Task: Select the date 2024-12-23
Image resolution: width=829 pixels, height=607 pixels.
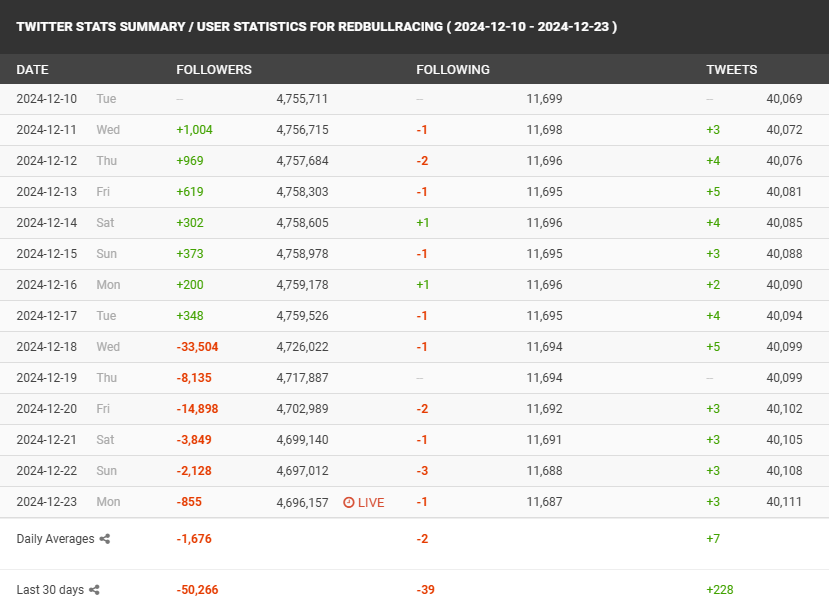Action: pos(47,502)
